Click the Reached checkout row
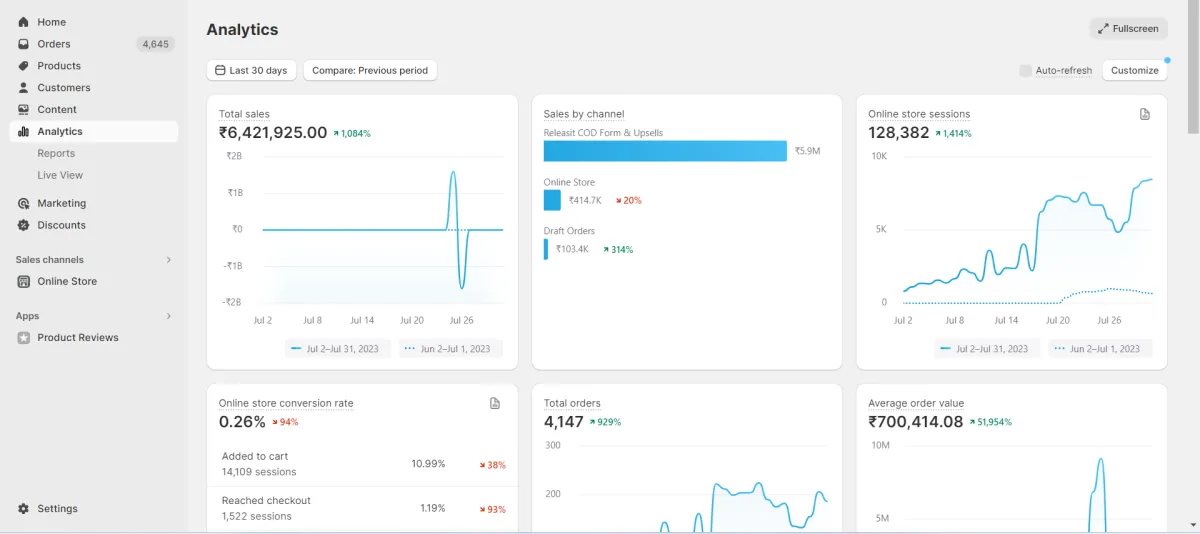Screen dimensions: 1200x534 click(x=363, y=508)
